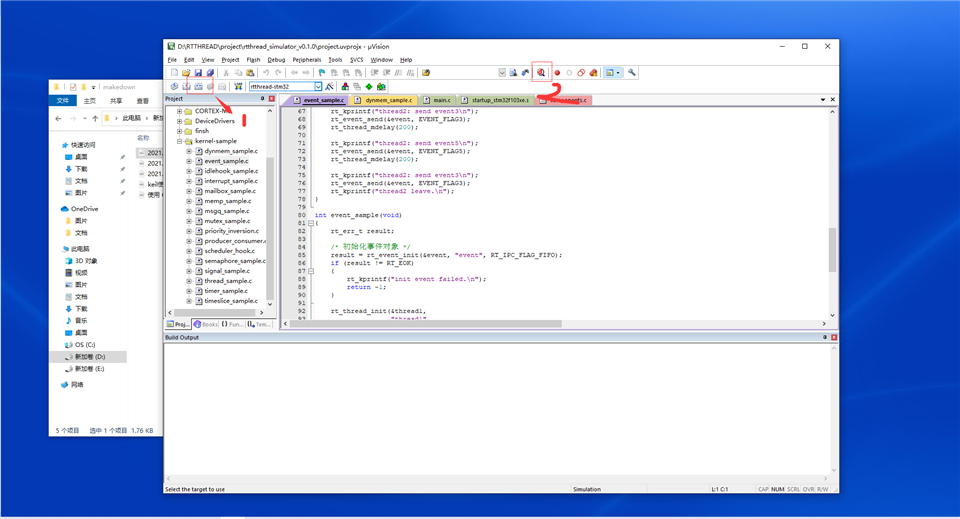The height and width of the screenshot is (519, 960).
Task: Select semaphore_sample.c in the Project tree
Action: coord(234,261)
